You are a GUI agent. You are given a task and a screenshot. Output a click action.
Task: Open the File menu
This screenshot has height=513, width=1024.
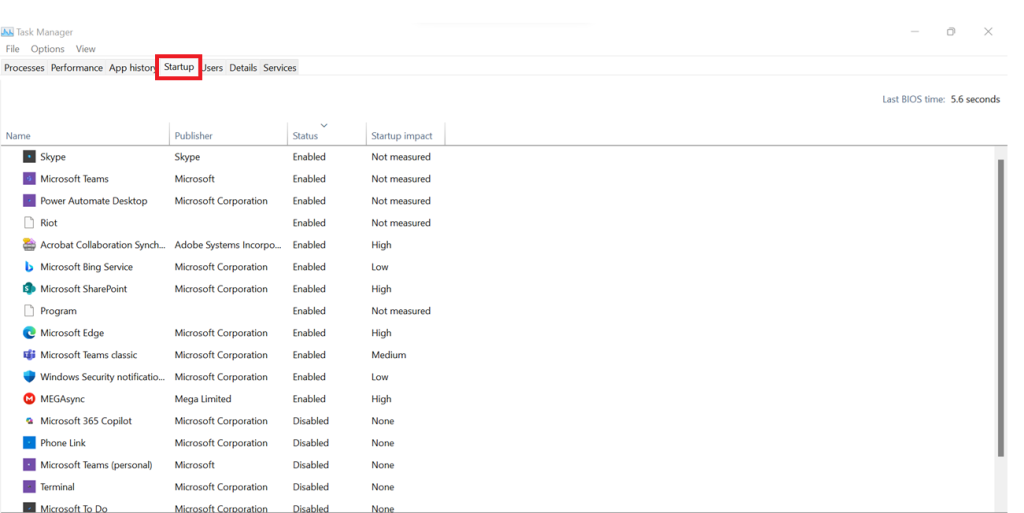12,49
